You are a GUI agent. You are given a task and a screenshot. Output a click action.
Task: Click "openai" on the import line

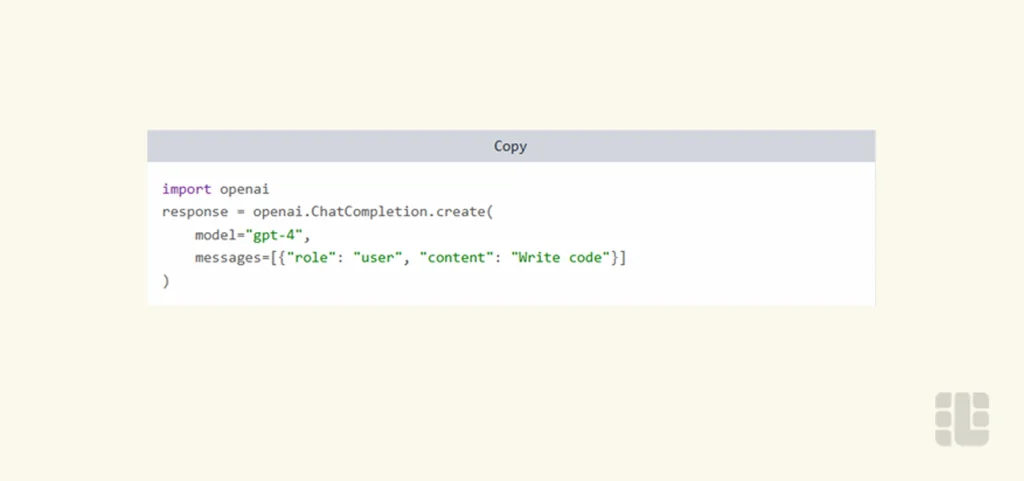coord(245,188)
